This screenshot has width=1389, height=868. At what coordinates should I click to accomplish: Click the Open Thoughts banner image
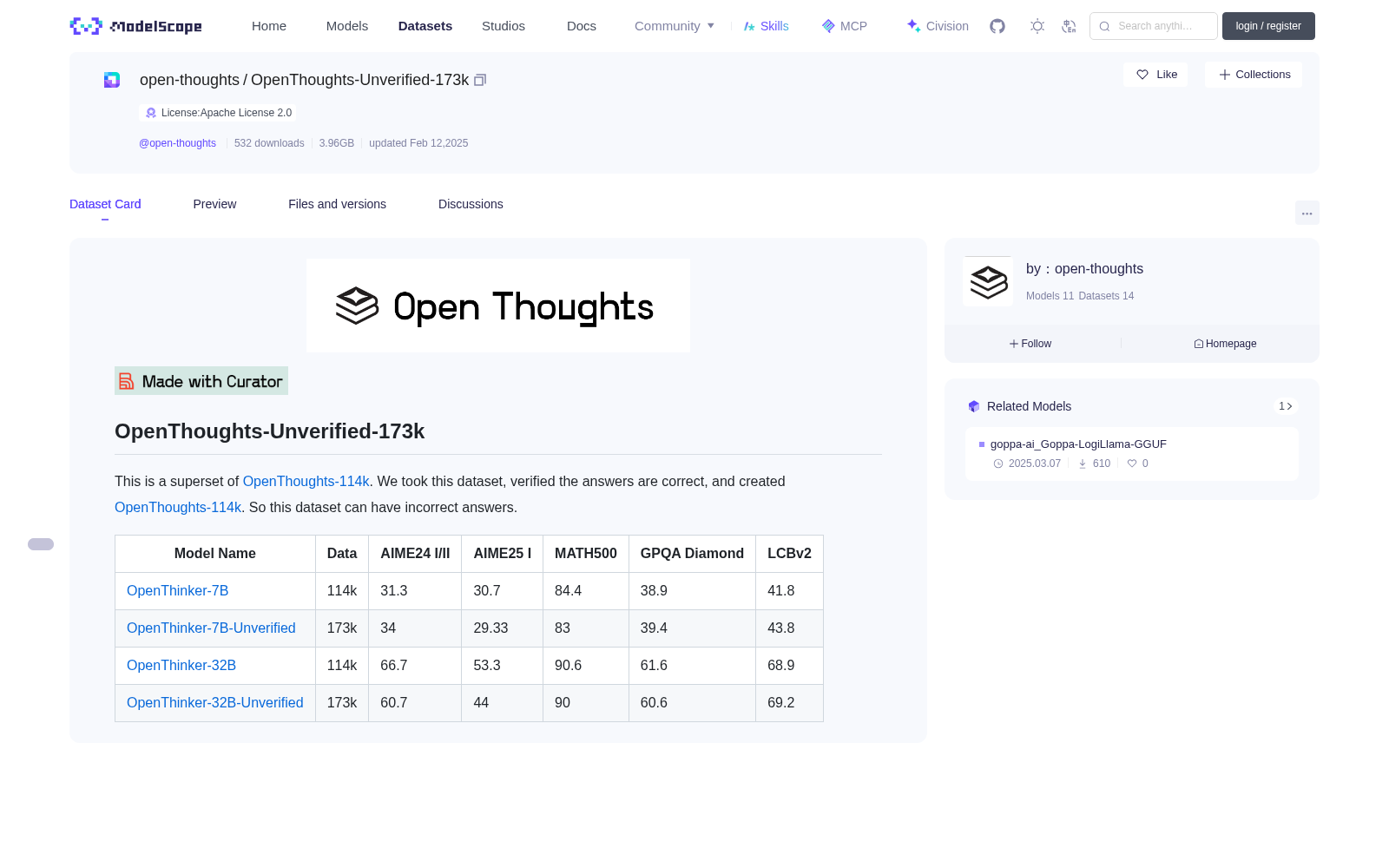(x=498, y=306)
